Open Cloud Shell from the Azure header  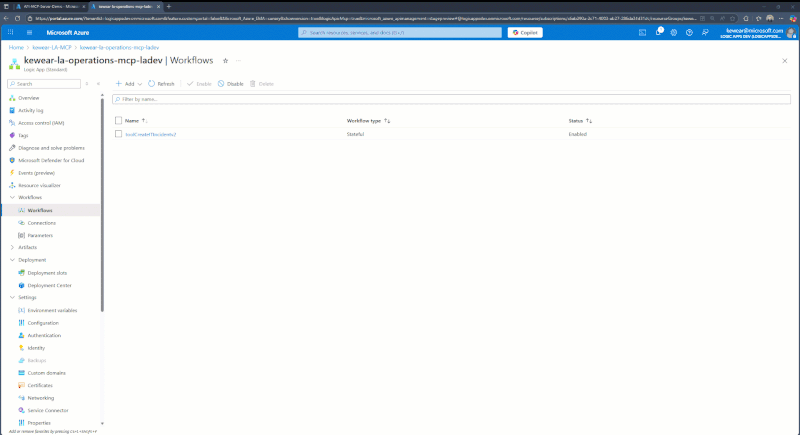click(642, 32)
